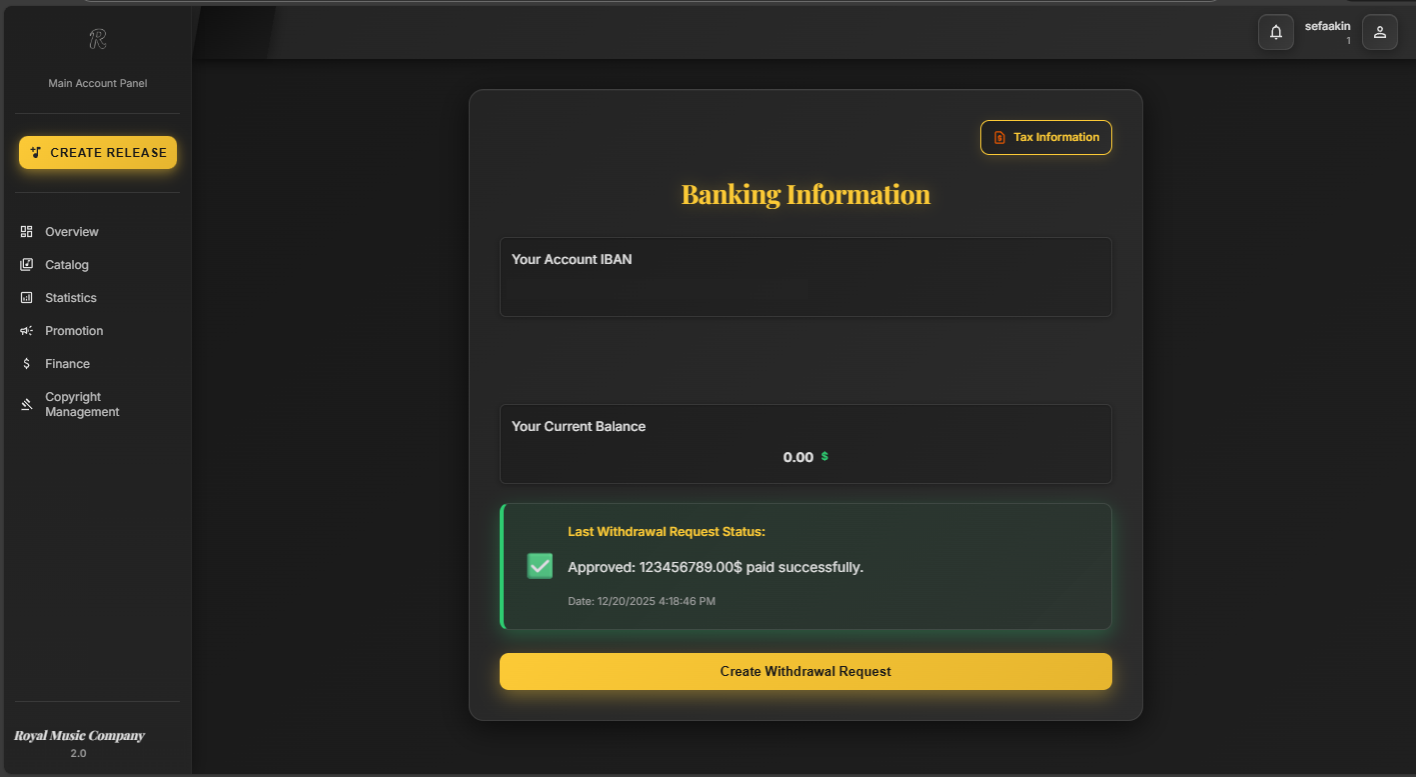Click the Statistics chart icon
Viewport: 1417px width, 777px height.
[26, 298]
